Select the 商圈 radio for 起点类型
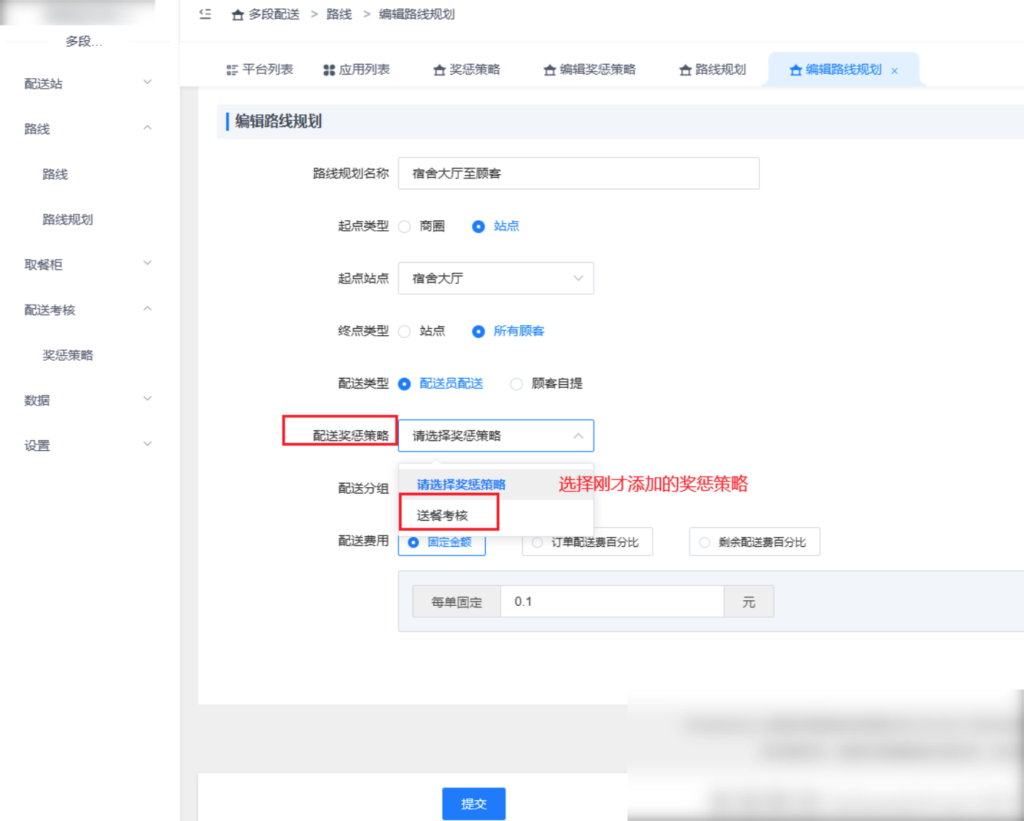 coord(405,226)
